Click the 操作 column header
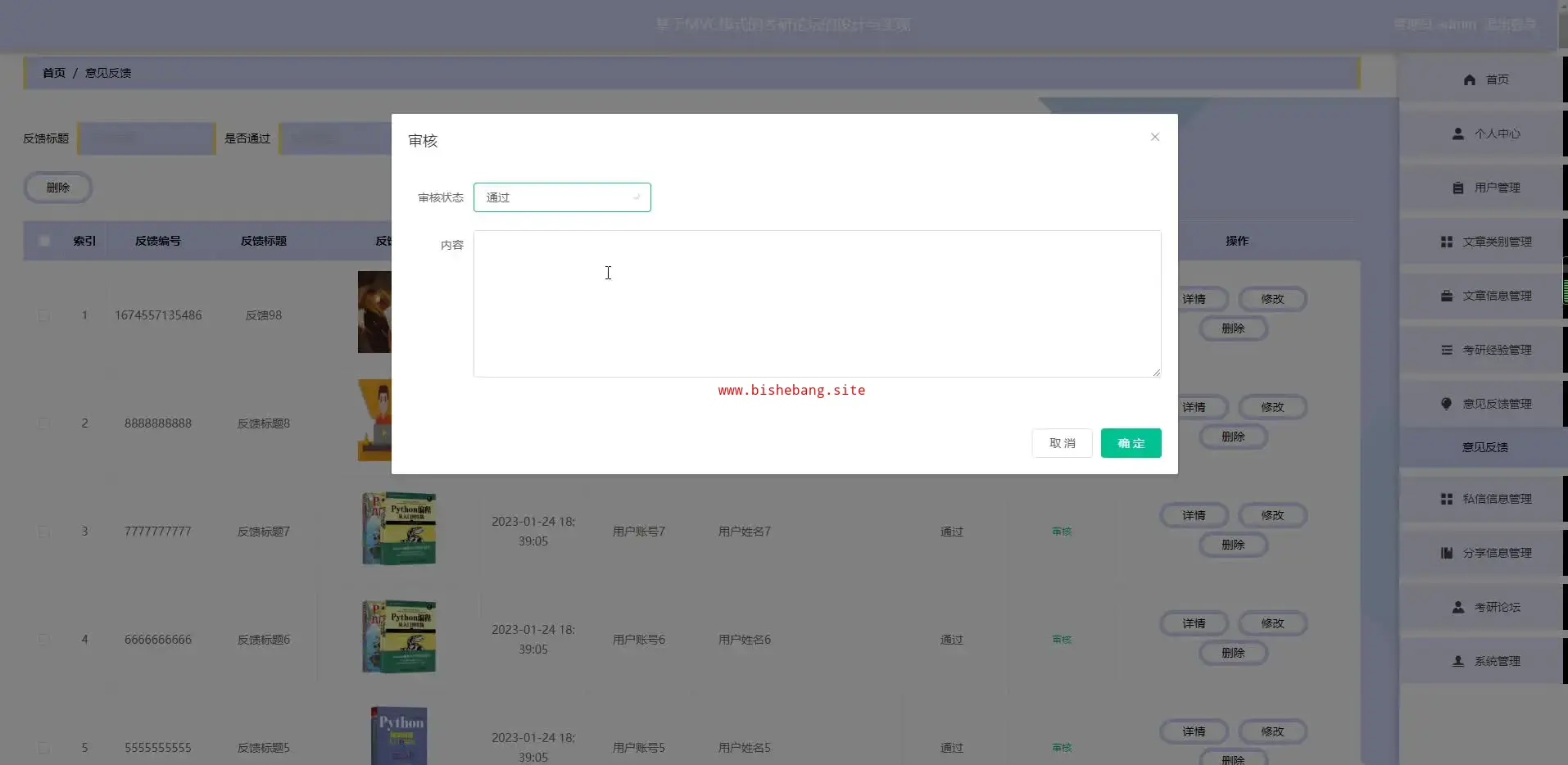The image size is (1568, 765). 1237,241
